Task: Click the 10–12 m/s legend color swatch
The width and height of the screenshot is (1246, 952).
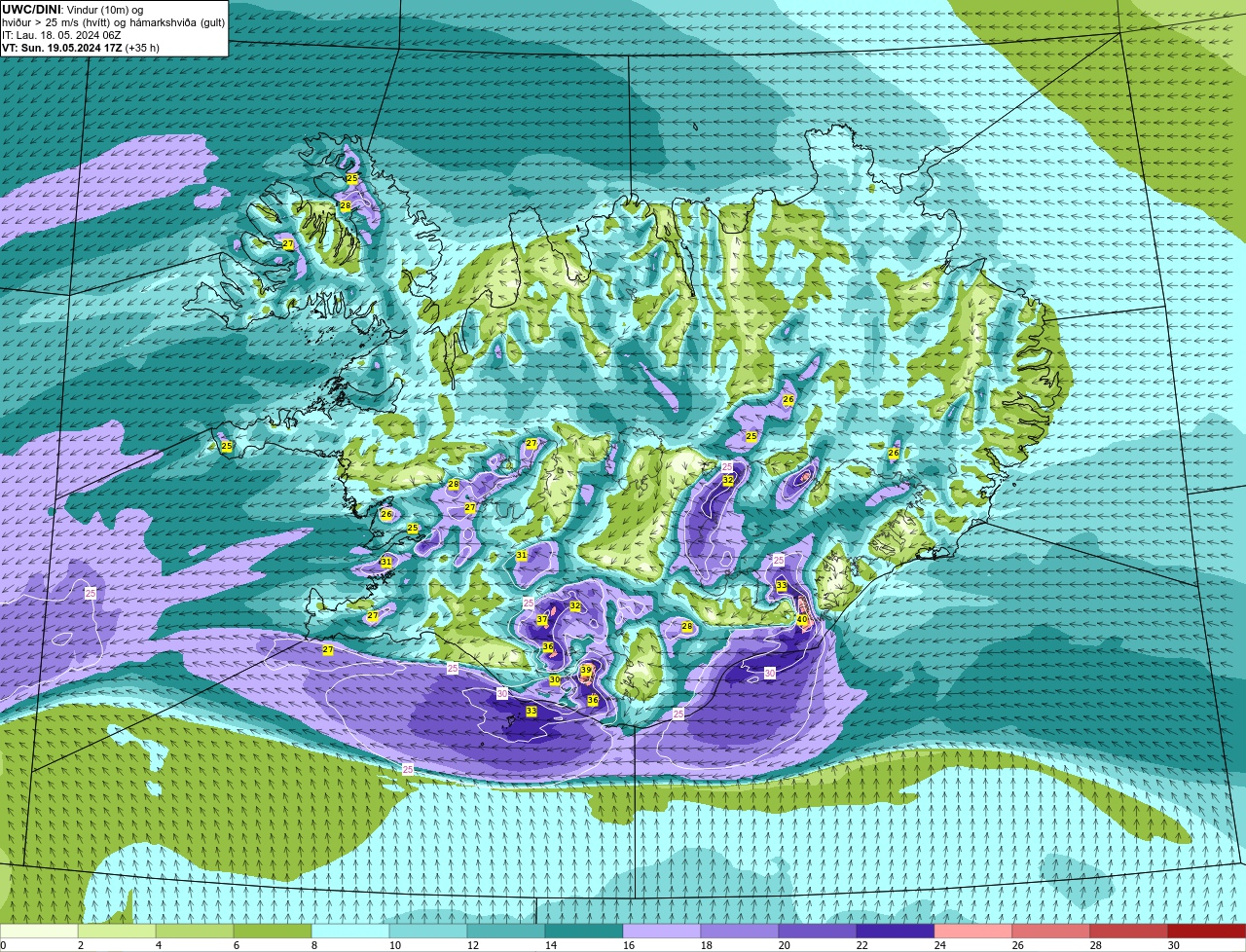Action: click(428, 932)
